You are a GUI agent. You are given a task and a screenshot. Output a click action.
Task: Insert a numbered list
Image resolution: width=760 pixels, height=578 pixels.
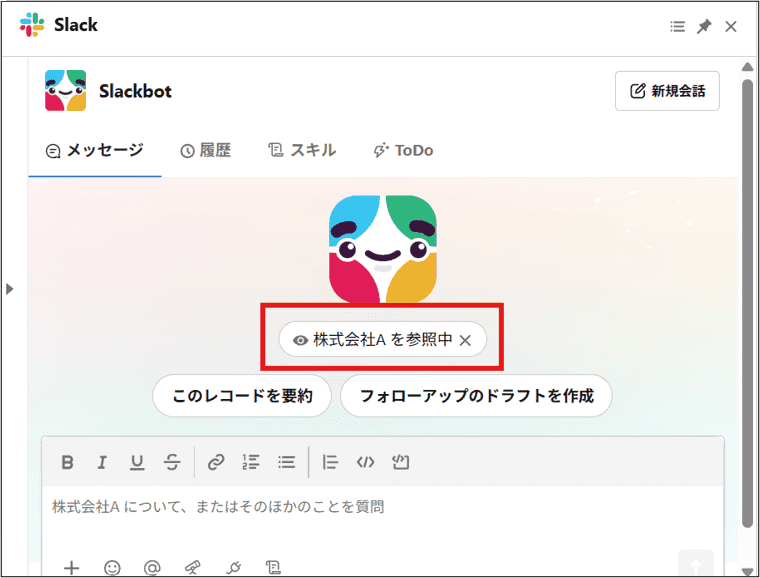click(x=251, y=462)
